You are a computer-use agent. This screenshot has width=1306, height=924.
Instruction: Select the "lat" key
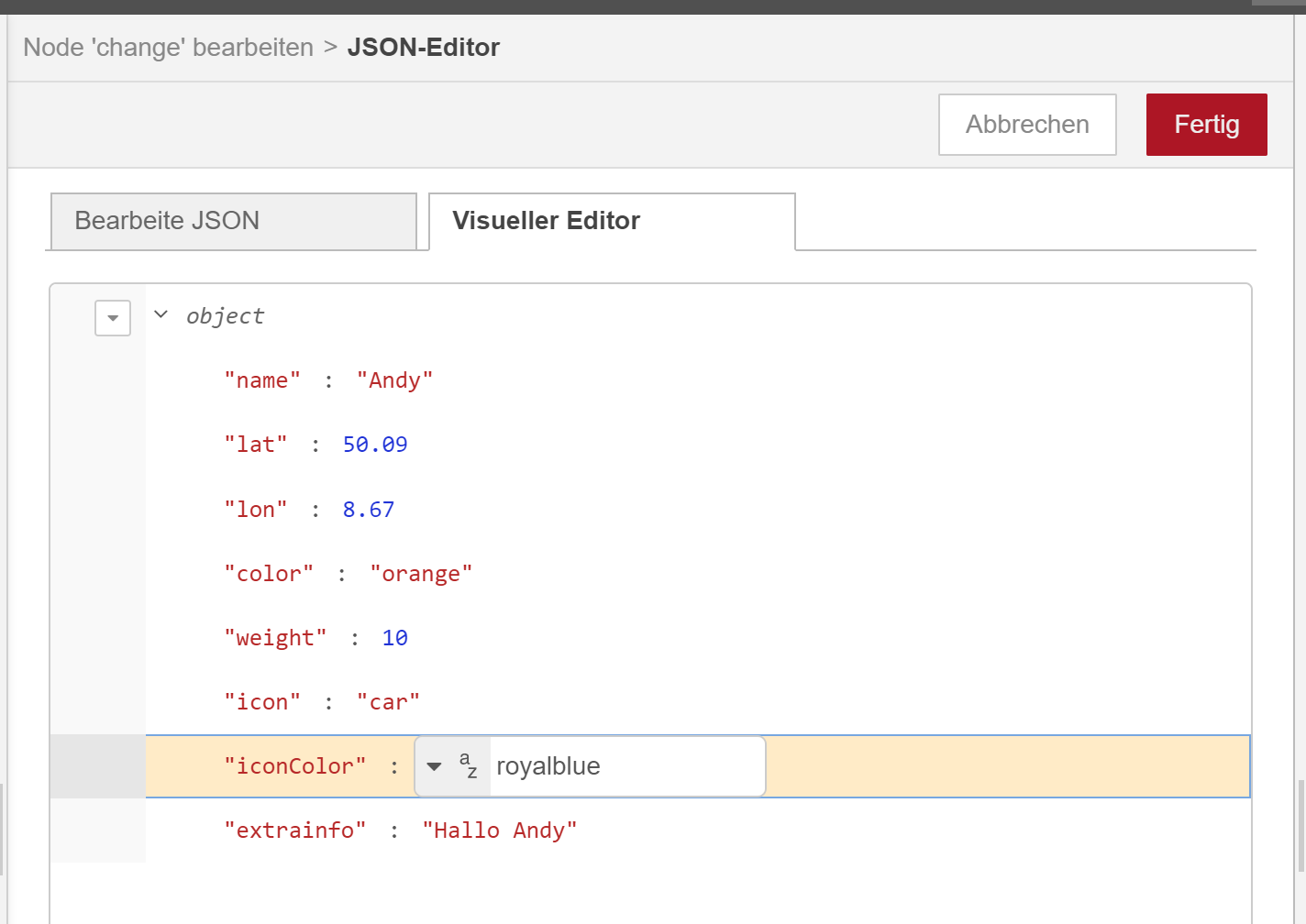point(256,445)
